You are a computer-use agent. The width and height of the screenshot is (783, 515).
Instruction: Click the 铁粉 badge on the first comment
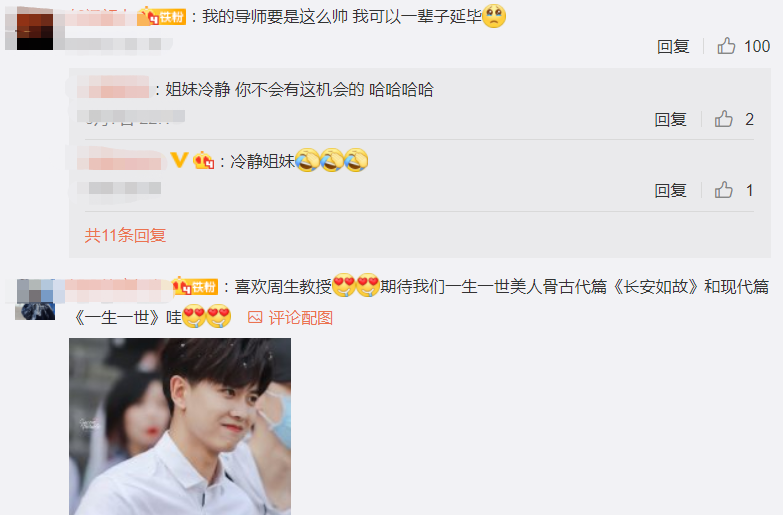coord(161,16)
